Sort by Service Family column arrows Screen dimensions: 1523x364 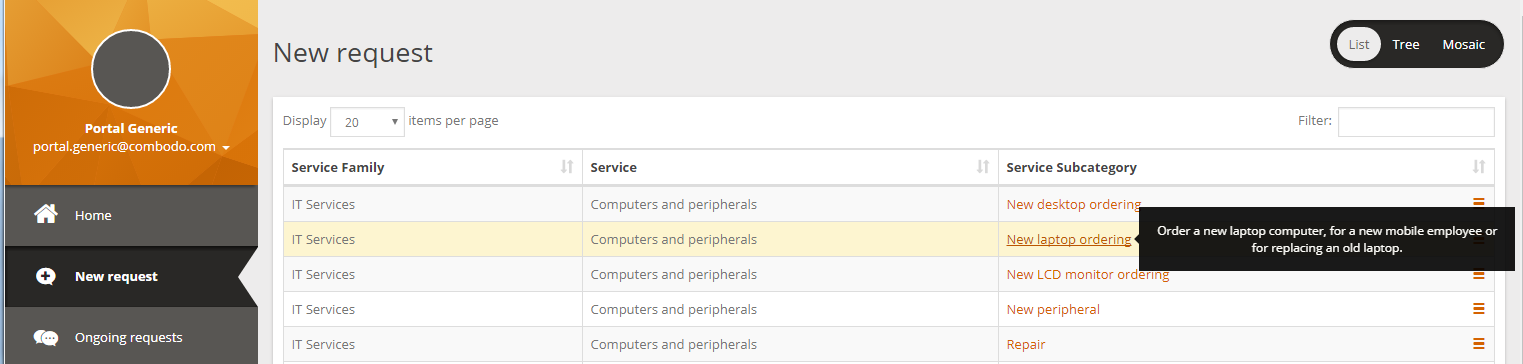(x=567, y=167)
